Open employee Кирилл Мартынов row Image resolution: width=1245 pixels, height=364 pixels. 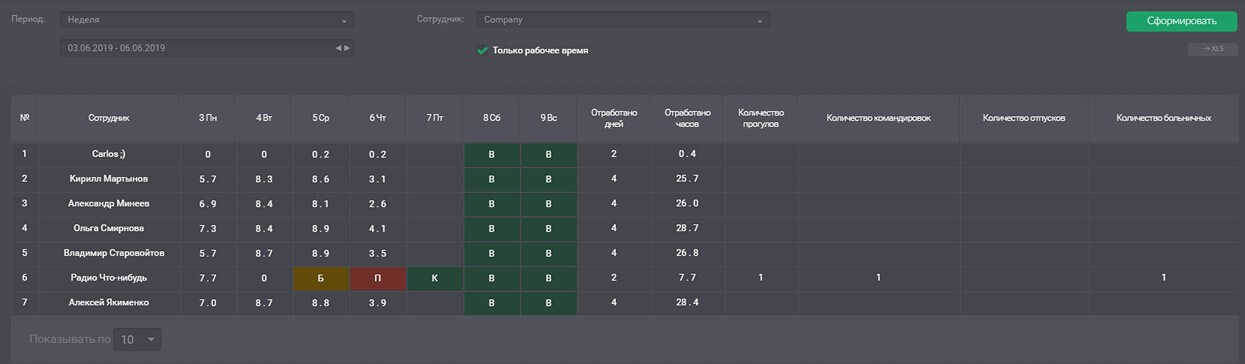[108, 179]
